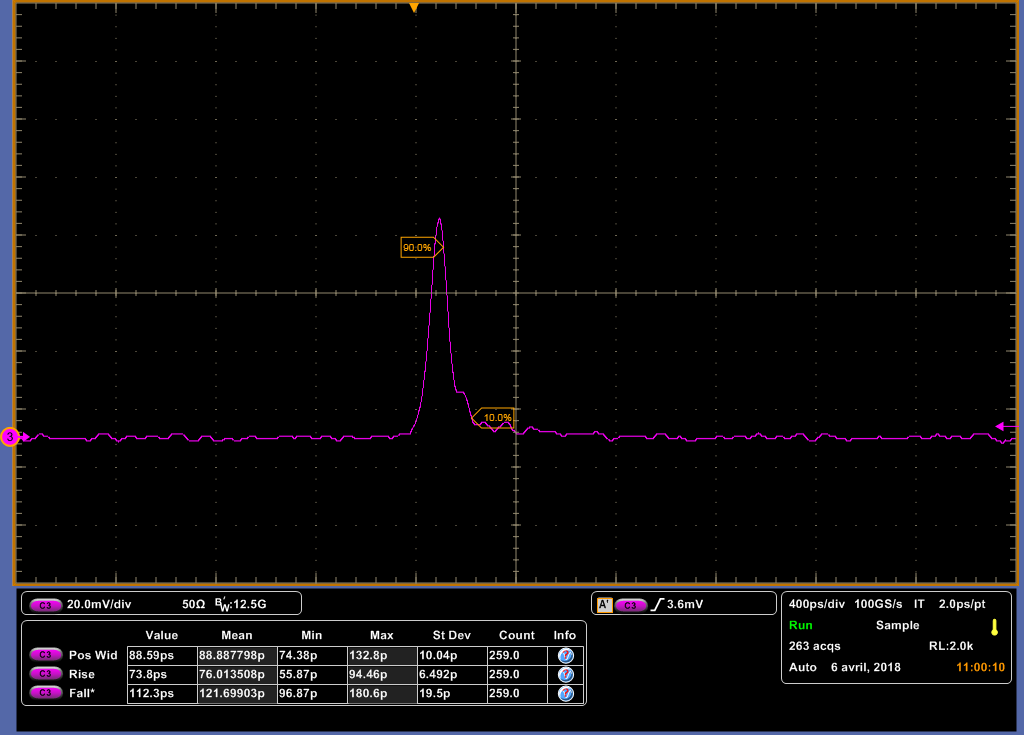Click the date 6 avril, 2018
Viewport: 1024px width, 736px height.
865,667
